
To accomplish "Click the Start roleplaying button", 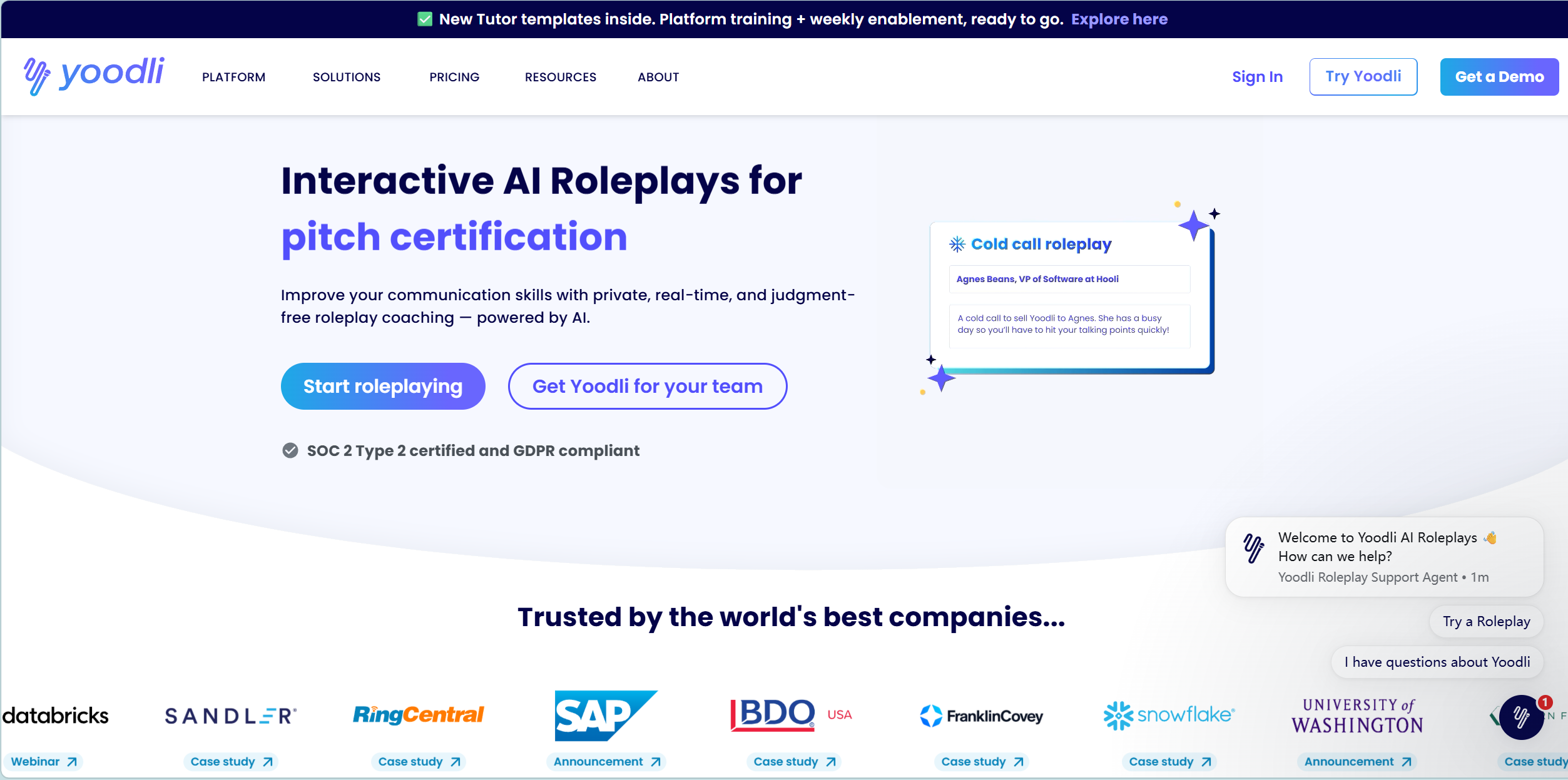I will [x=383, y=387].
